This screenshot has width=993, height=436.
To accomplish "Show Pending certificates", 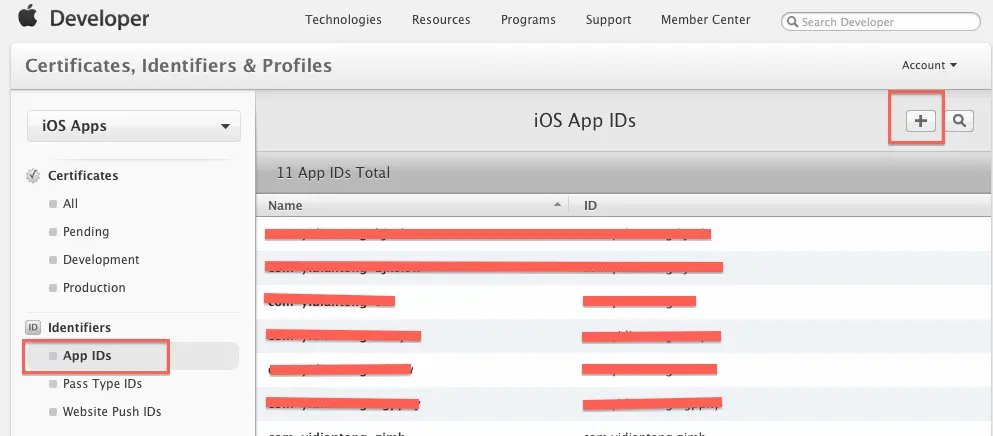I will tap(86, 231).
